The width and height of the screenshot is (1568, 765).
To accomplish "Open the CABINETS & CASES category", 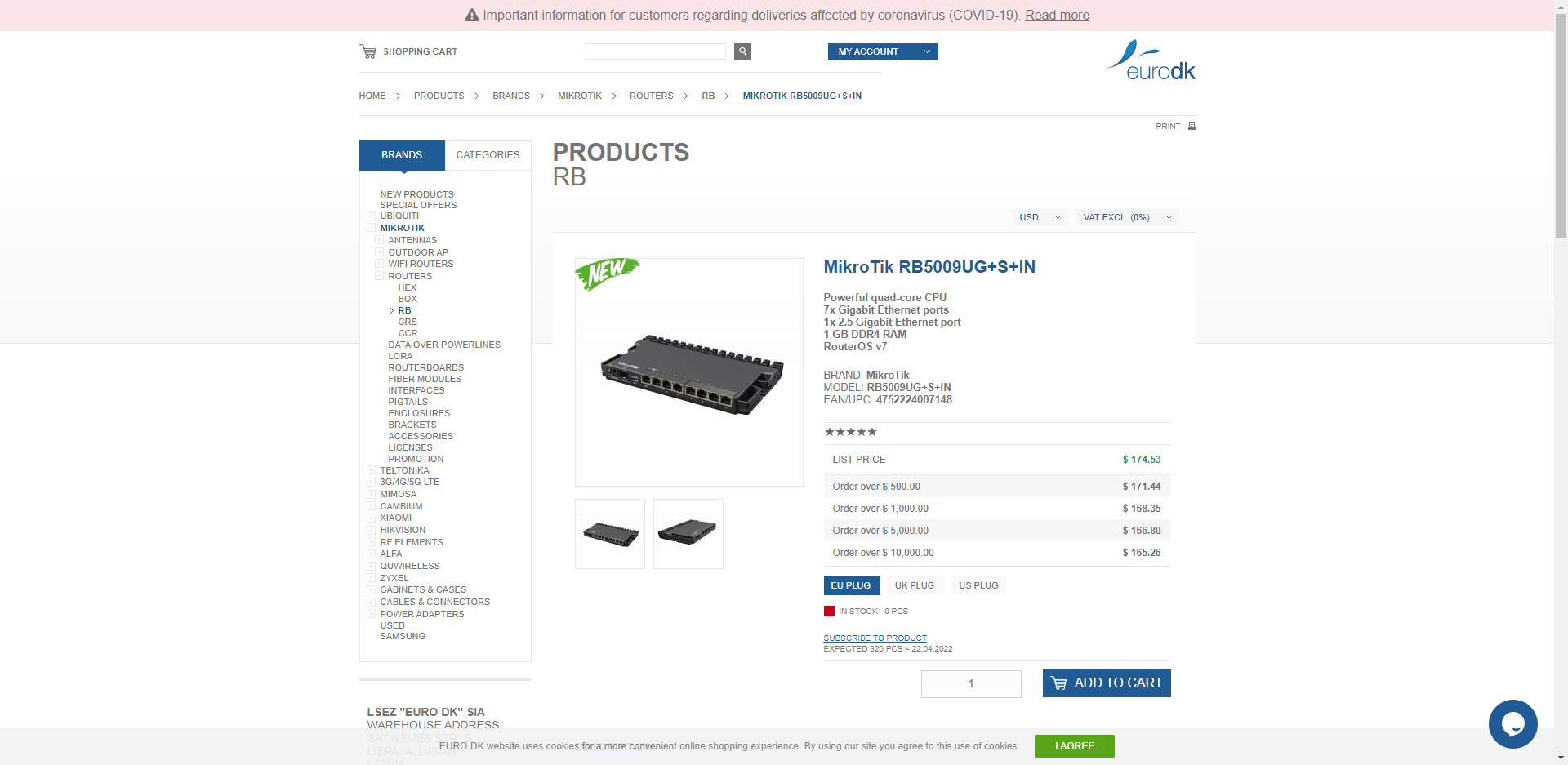I will pyautogui.click(x=423, y=589).
